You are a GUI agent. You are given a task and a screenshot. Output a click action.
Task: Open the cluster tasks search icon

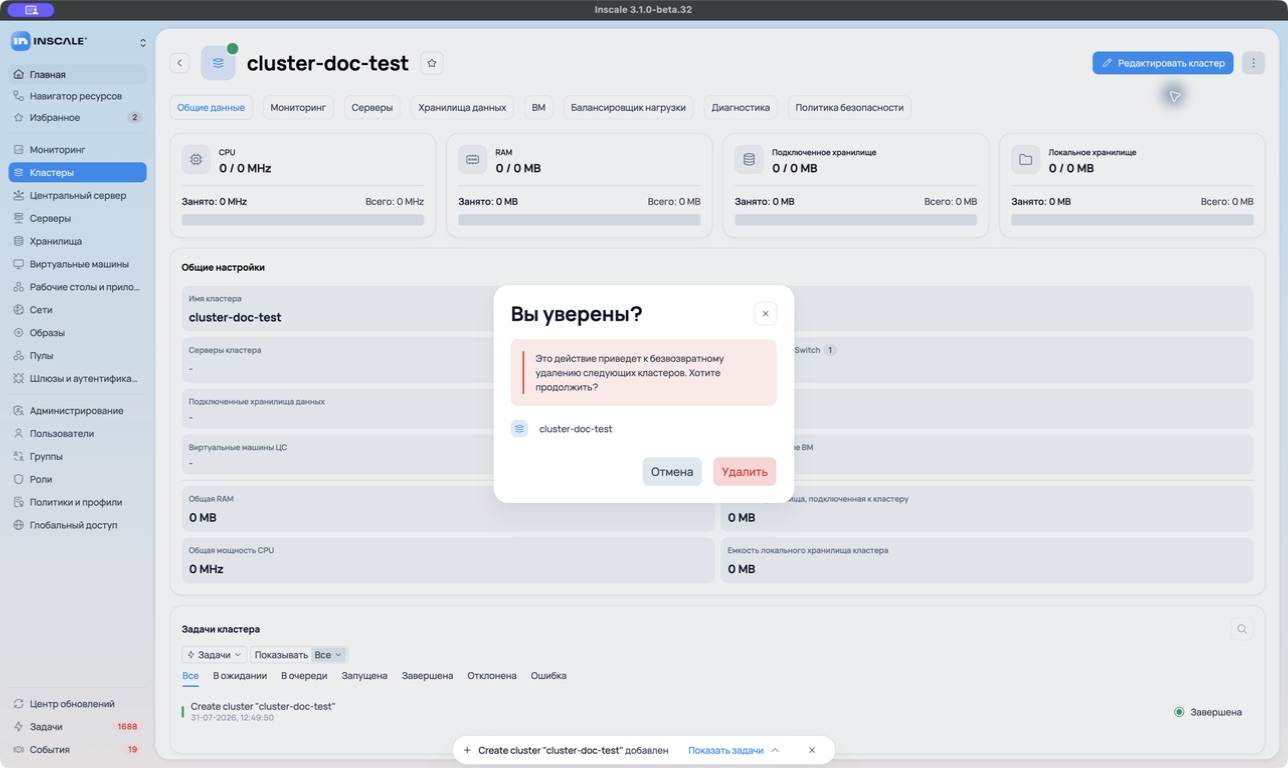[1242, 629]
